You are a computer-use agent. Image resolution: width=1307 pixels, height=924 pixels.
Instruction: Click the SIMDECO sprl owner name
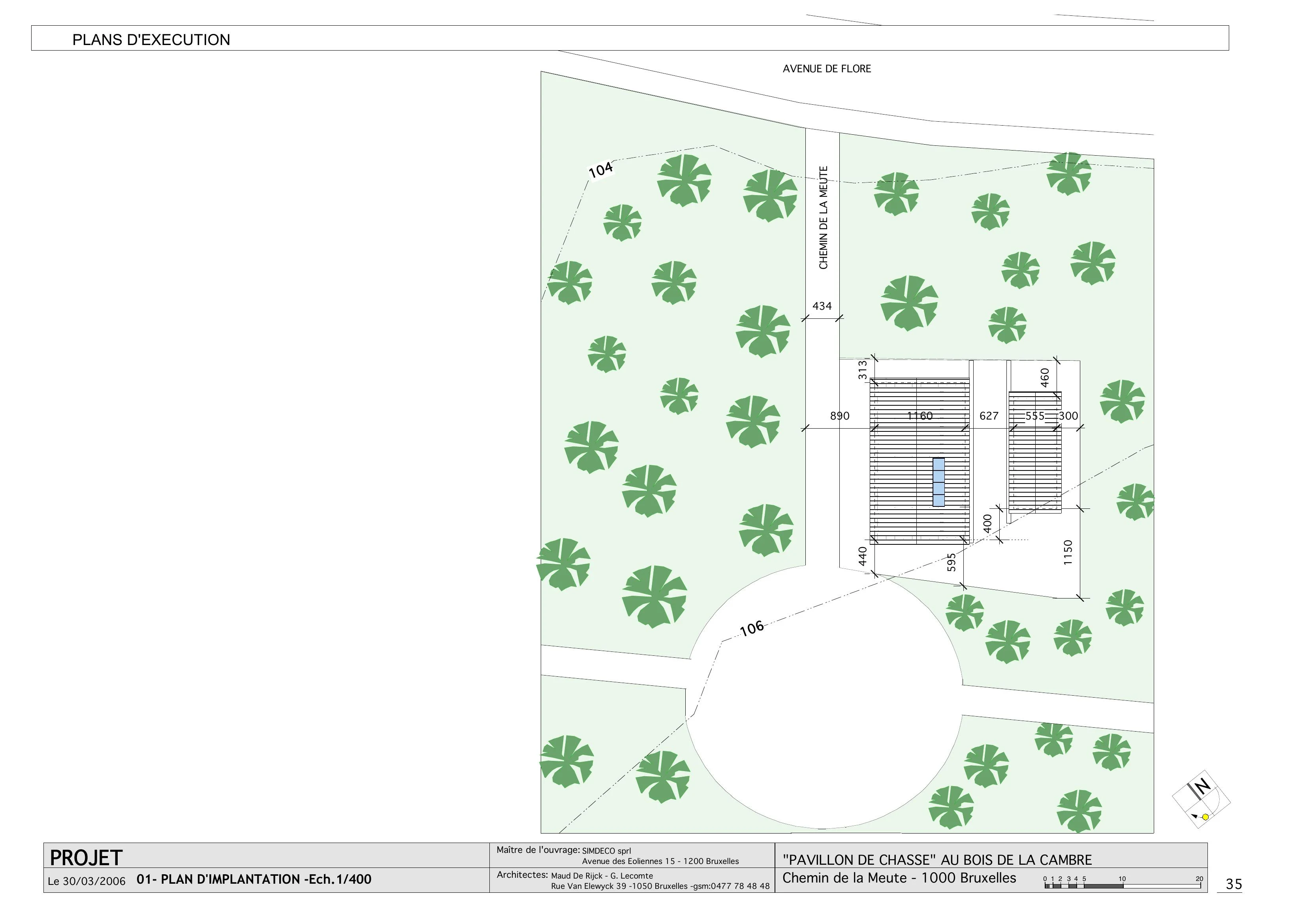point(606,851)
